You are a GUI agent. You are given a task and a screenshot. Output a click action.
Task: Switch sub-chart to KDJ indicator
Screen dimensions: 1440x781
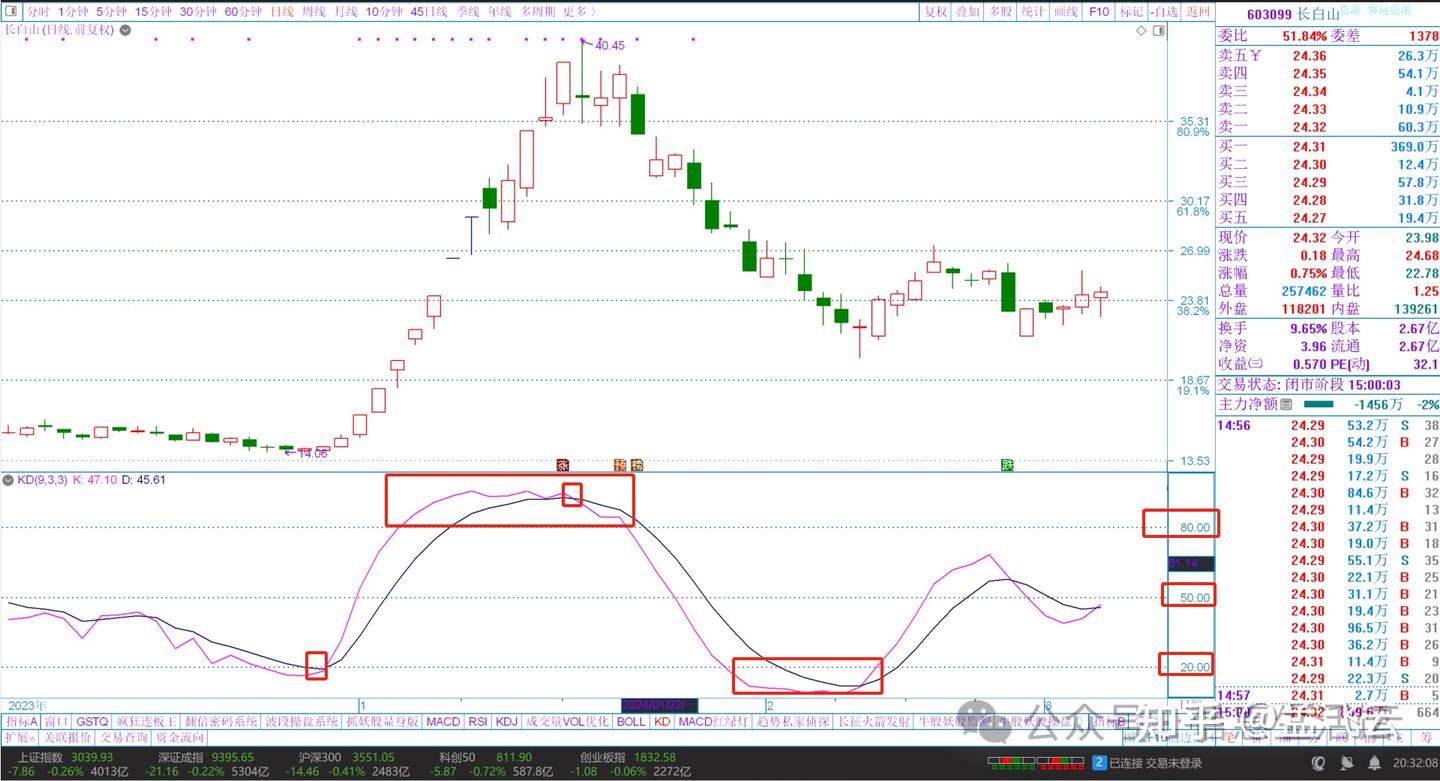507,721
